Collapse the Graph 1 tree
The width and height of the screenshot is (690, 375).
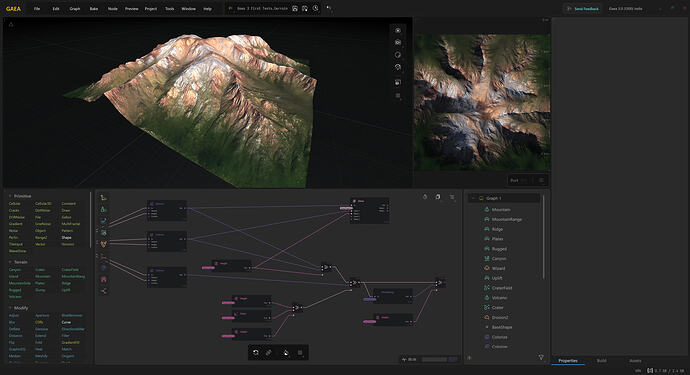(x=473, y=198)
